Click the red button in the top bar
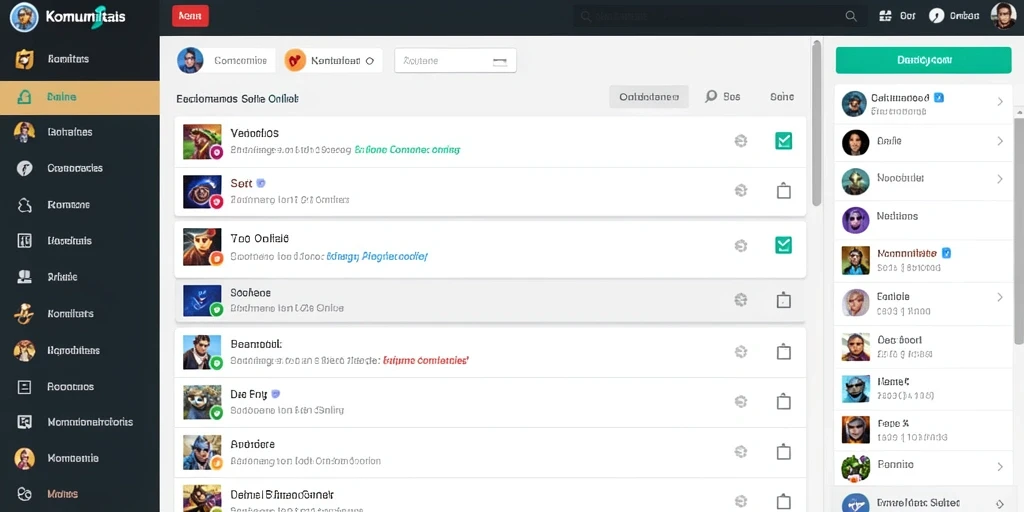The width and height of the screenshot is (1024, 512). point(190,16)
